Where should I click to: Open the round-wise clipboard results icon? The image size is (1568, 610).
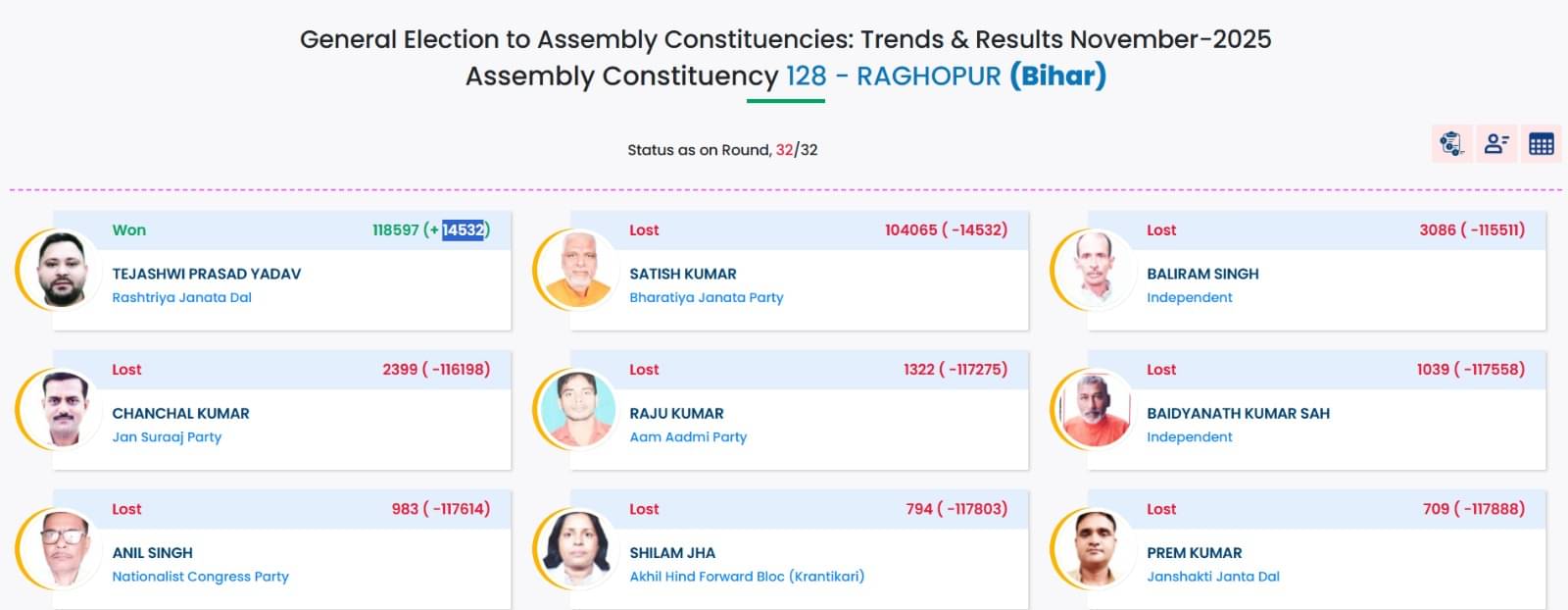(1451, 144)
